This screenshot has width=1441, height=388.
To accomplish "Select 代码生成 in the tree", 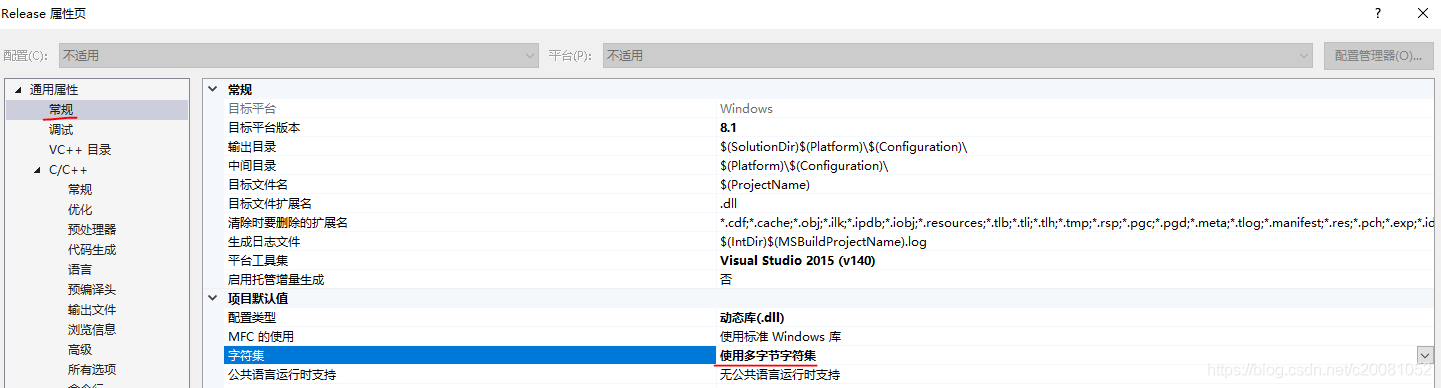I will [92, 249].
